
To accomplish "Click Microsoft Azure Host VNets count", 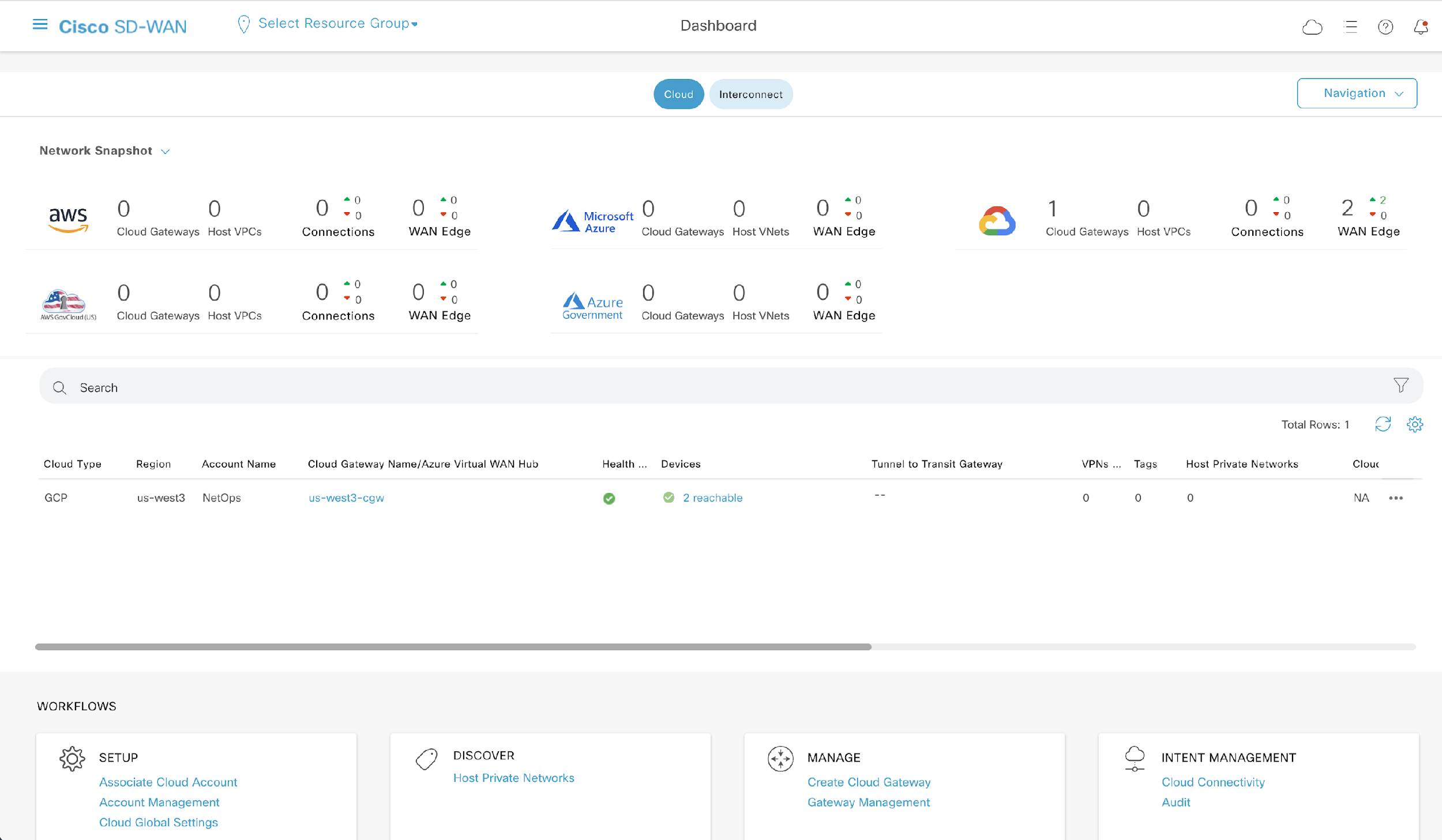I will click(739, 209).
